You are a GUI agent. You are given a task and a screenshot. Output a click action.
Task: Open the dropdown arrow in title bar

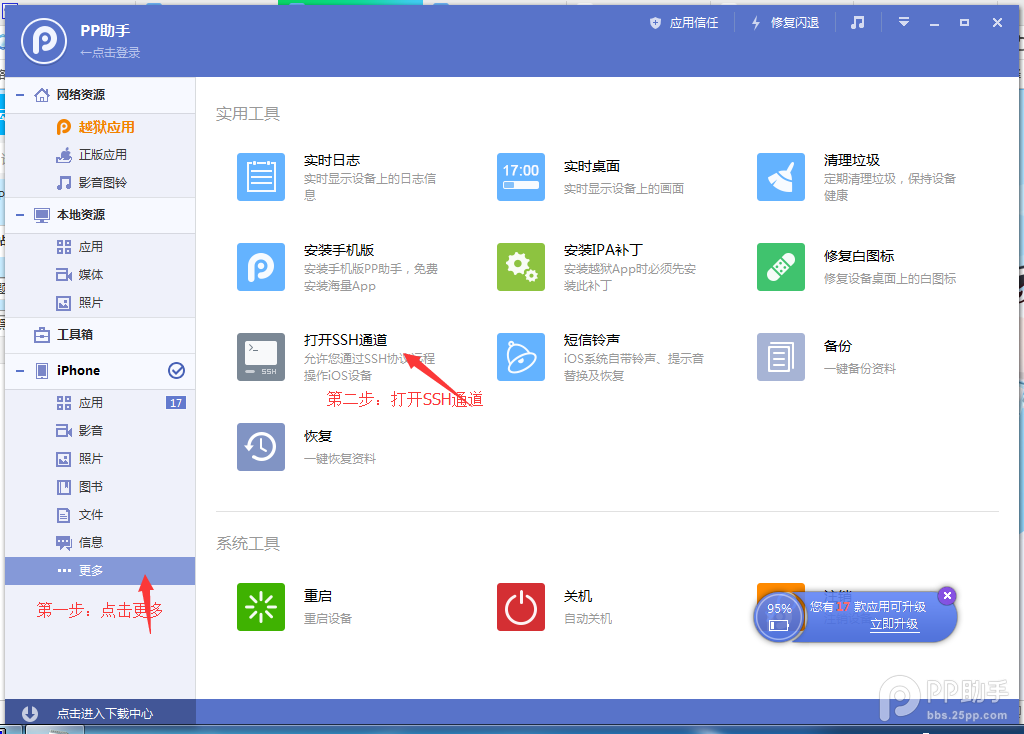(903, 21)
